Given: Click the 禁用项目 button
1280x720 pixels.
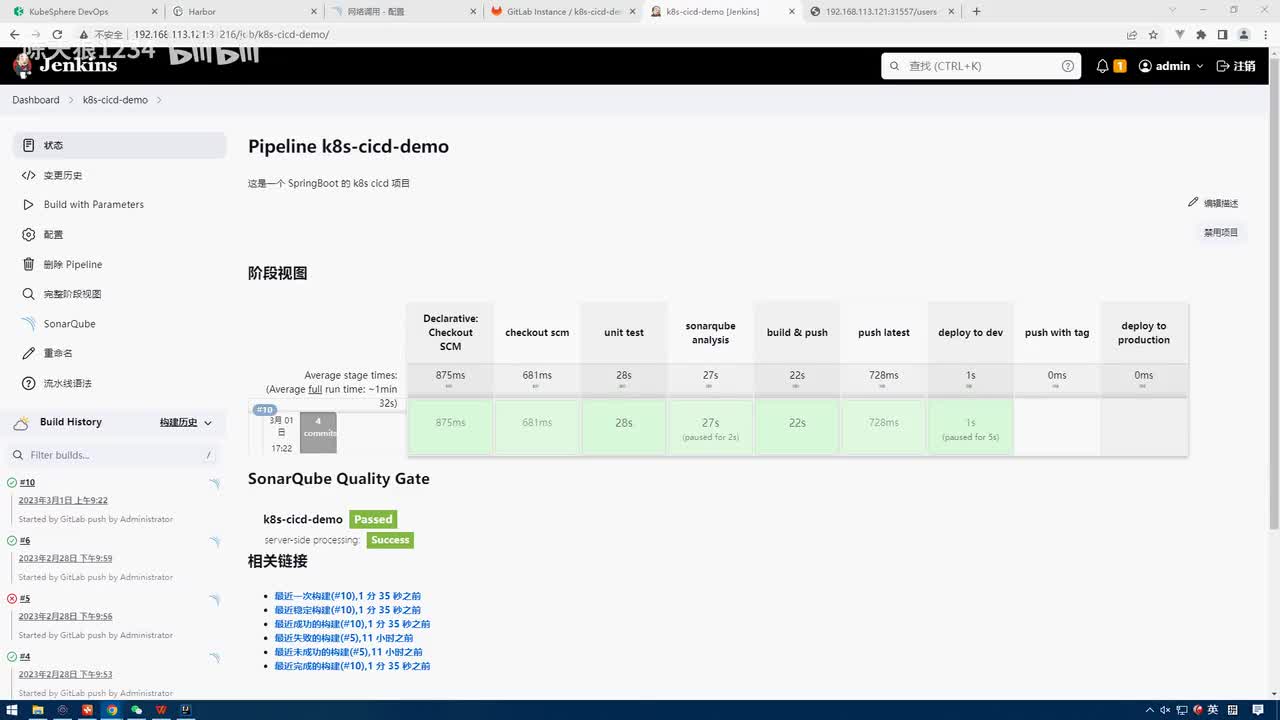Looking at the screenshot, I should [1221, 232].
